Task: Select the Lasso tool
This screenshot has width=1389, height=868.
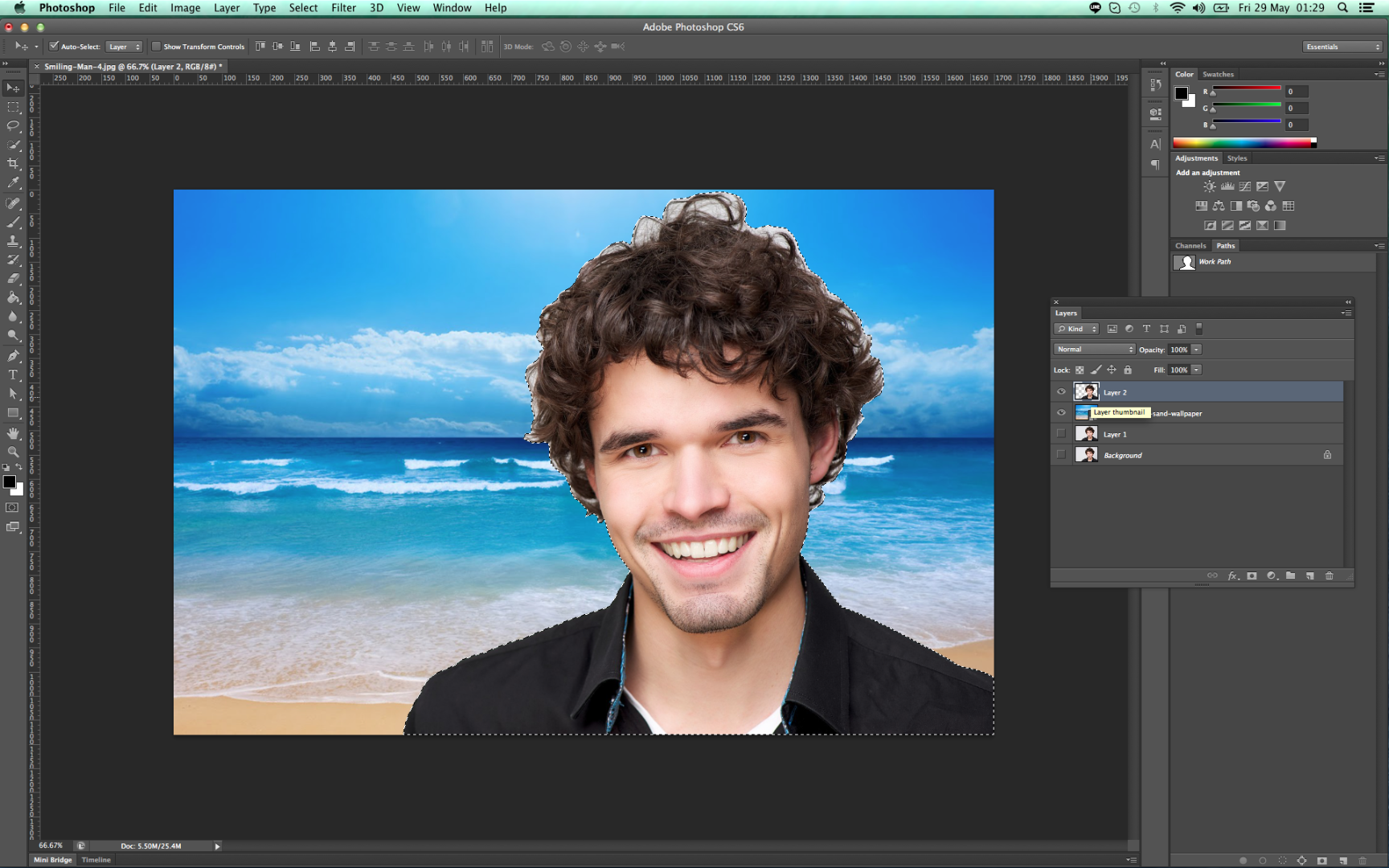Action: pos(13,125)
